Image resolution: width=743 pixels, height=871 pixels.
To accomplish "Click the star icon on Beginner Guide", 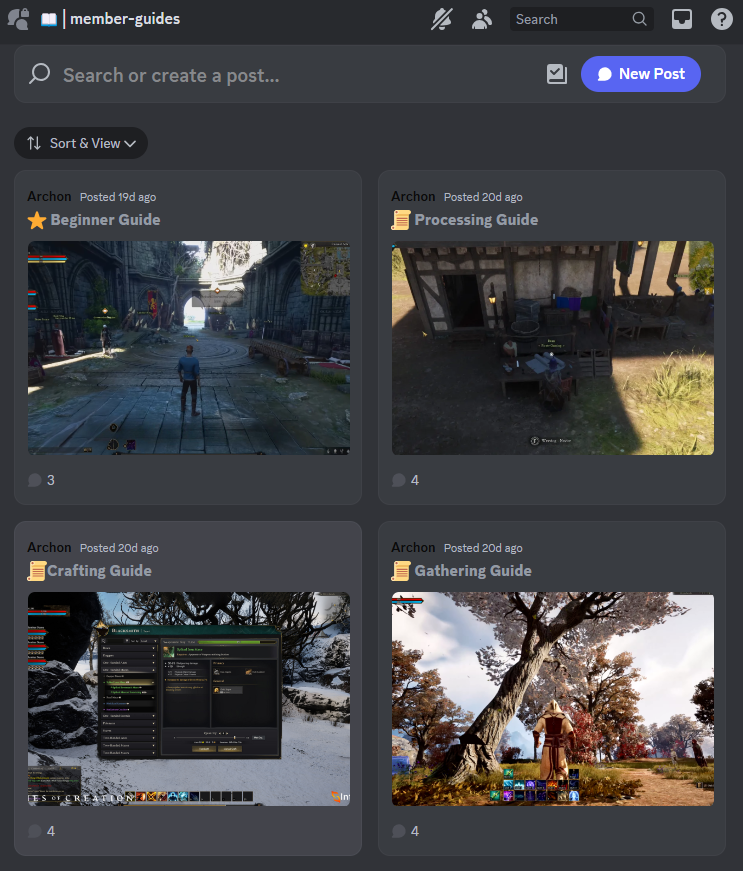I will (x=37, y=220).
